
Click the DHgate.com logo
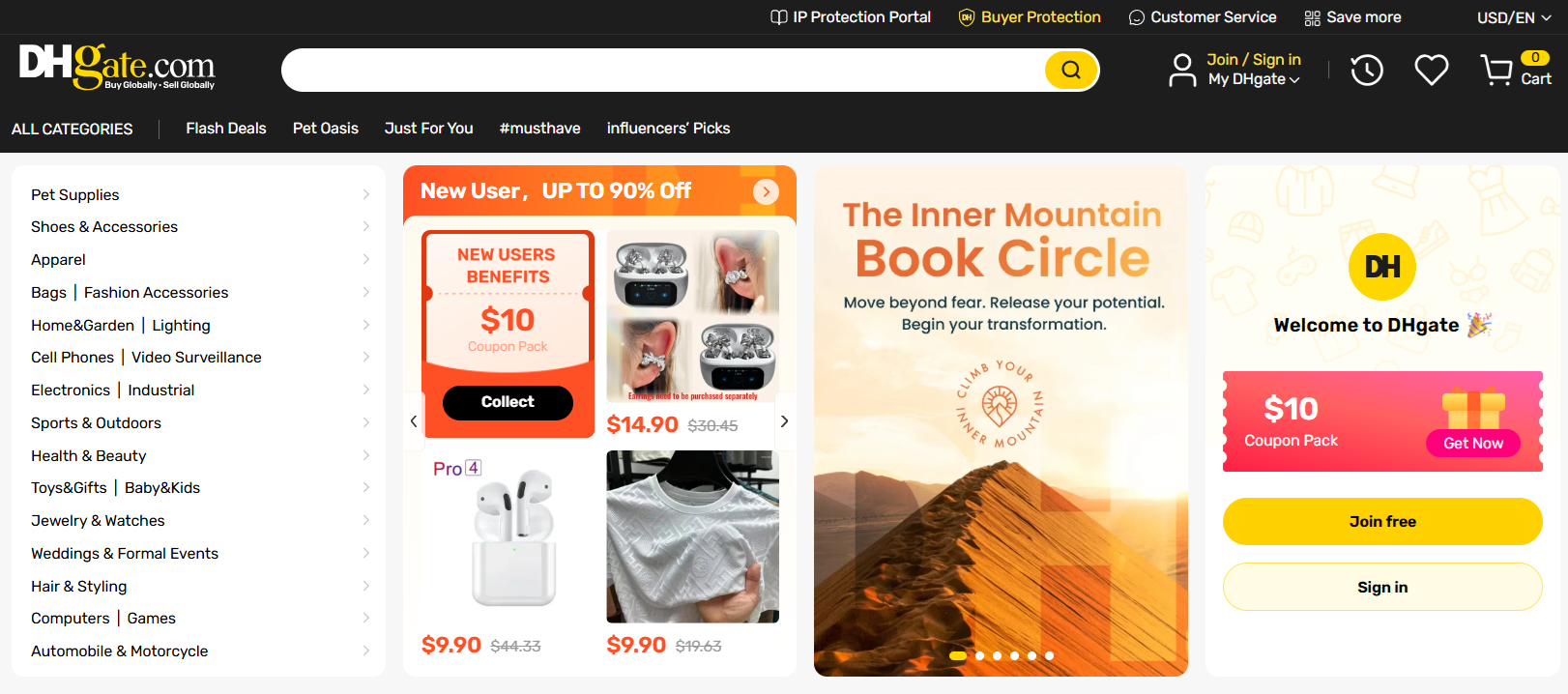[117, 68]
